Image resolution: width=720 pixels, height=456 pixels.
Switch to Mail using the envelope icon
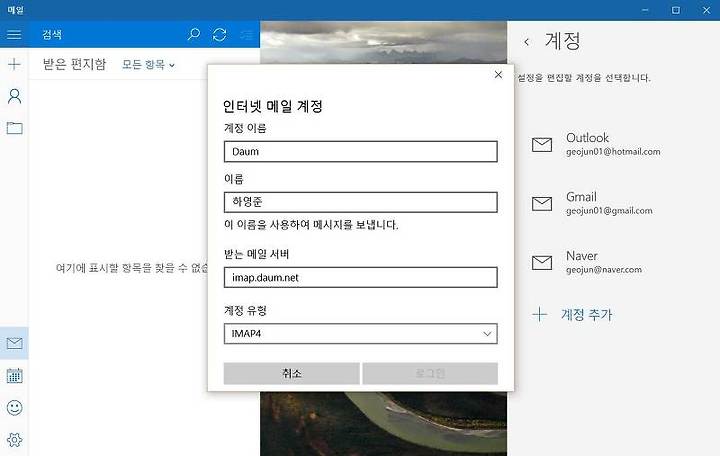[14, 343]
